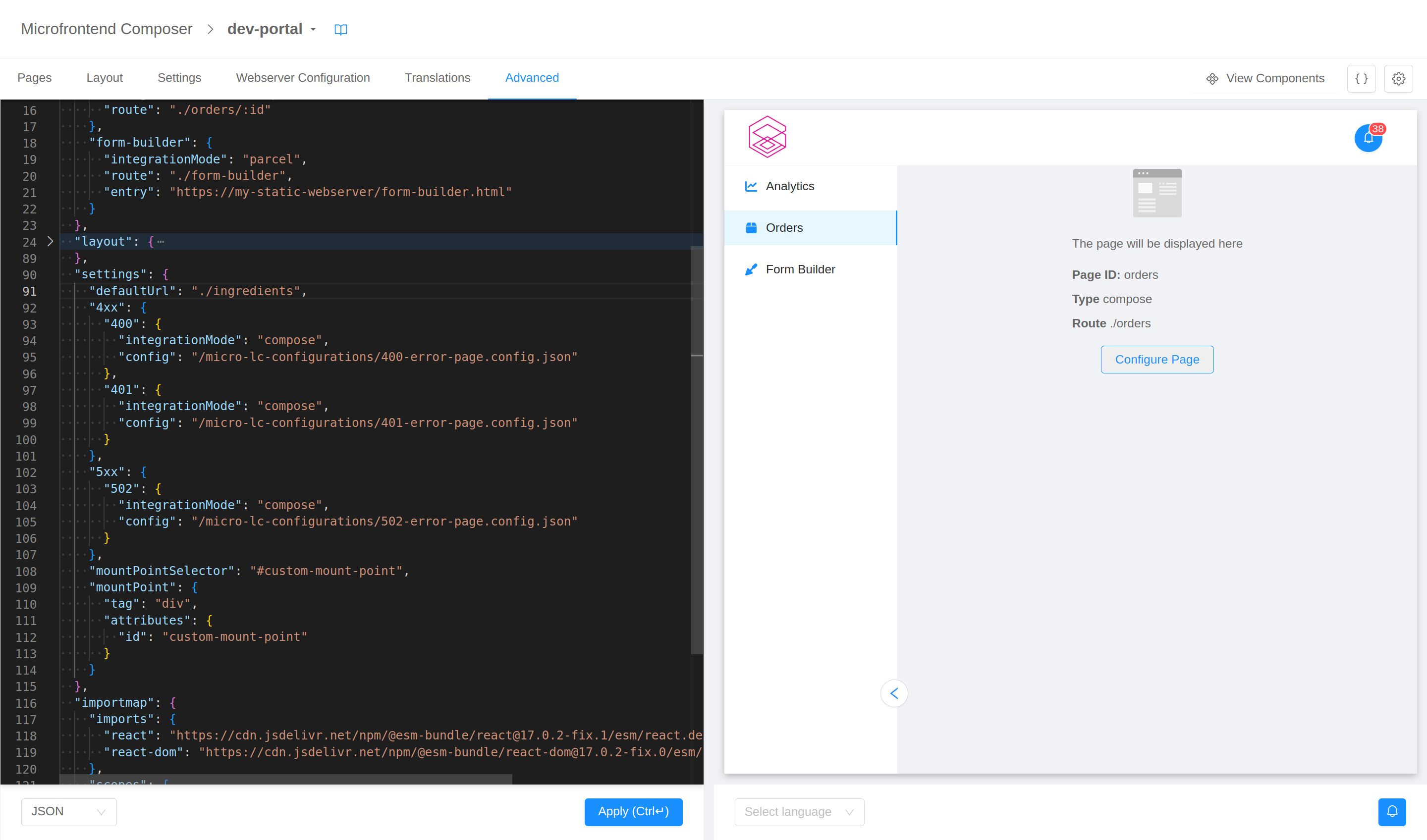Click the Form Builder brush icon
The height and width of the screenshot is (840, 1427).
(x=751, y=269)
